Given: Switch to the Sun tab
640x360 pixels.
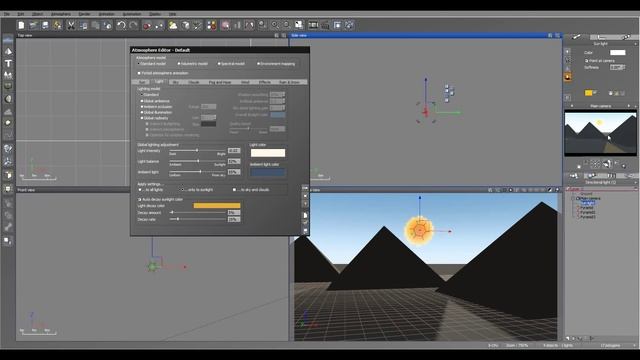Looking at the screenshot, I should point(141,82).
